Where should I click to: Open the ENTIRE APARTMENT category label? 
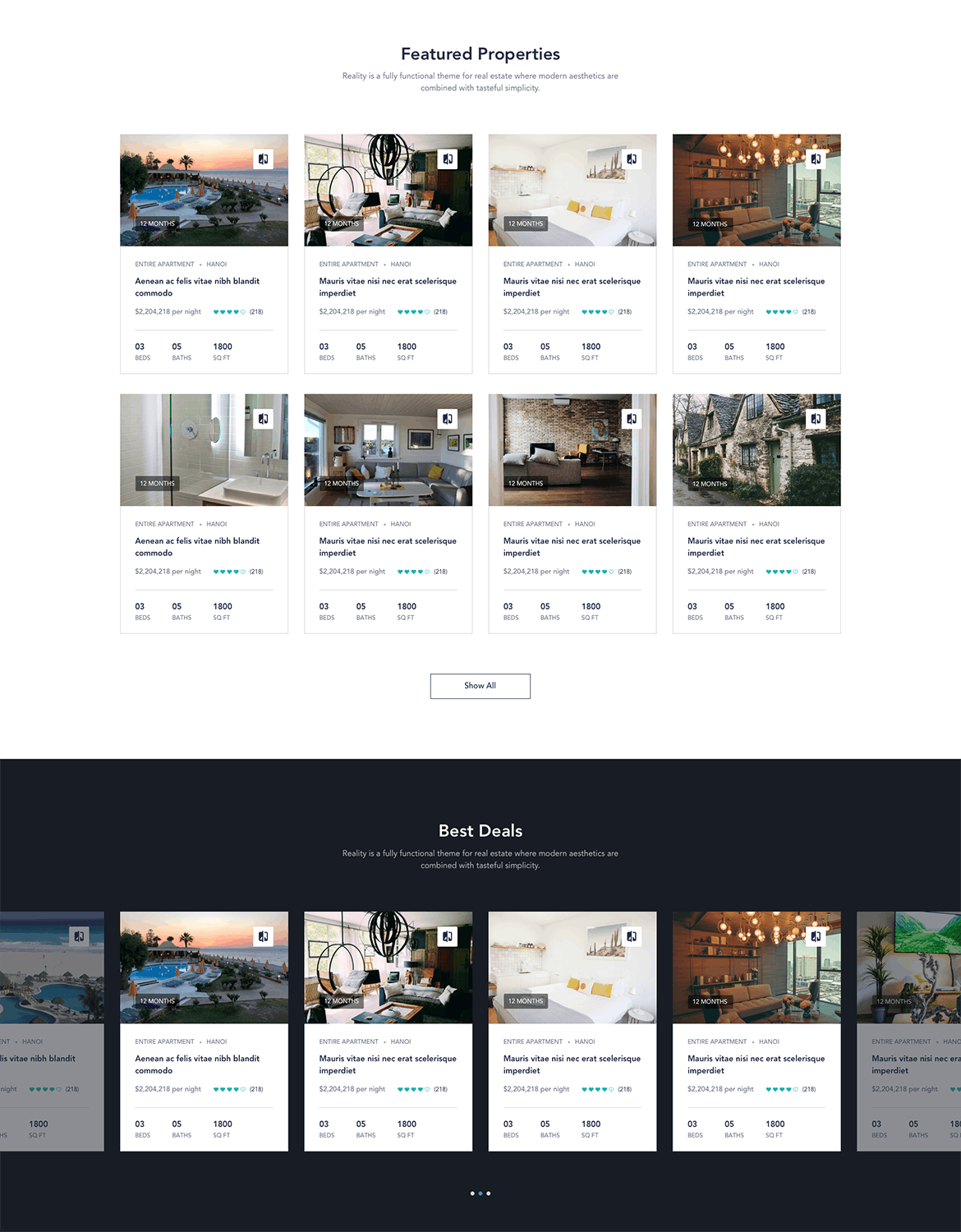pyautogui.click(x=163, y=264)
